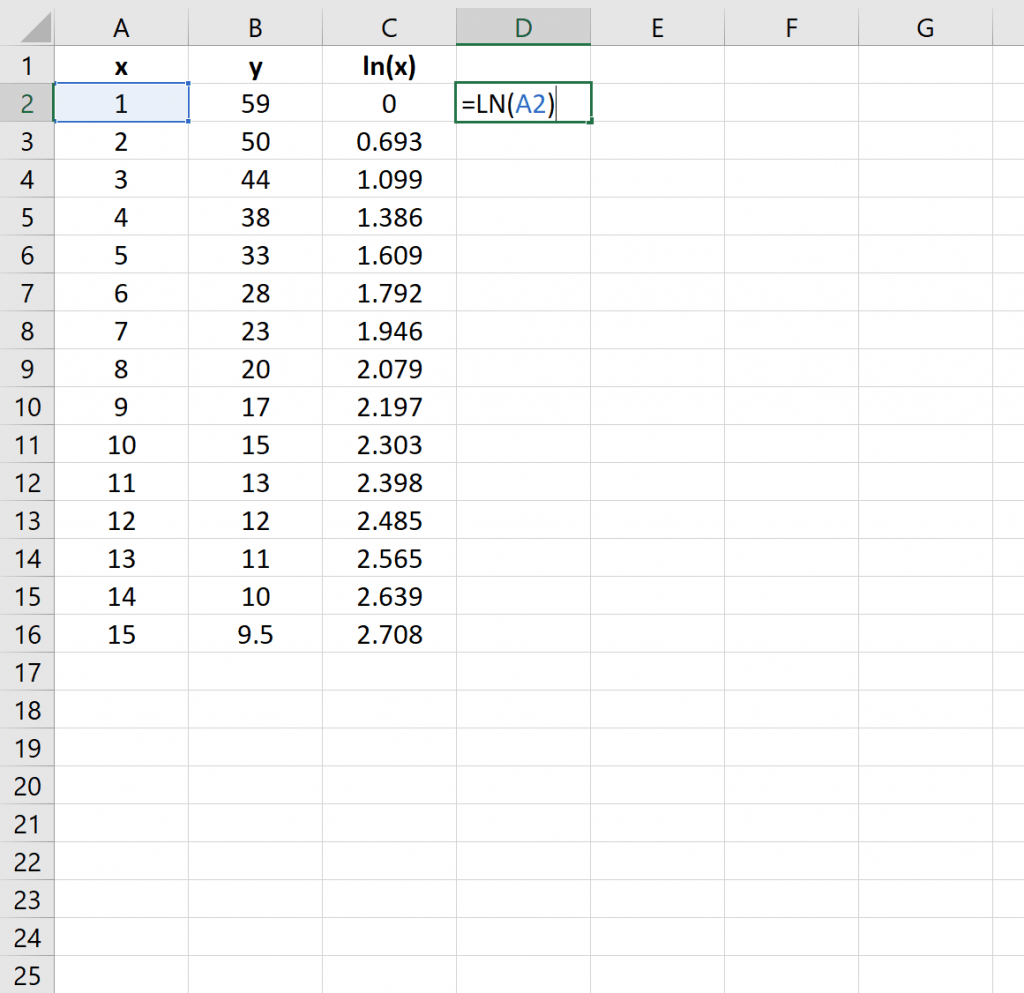Select column A header
The image size is (1024, 993).
click(x=121, y=28)
